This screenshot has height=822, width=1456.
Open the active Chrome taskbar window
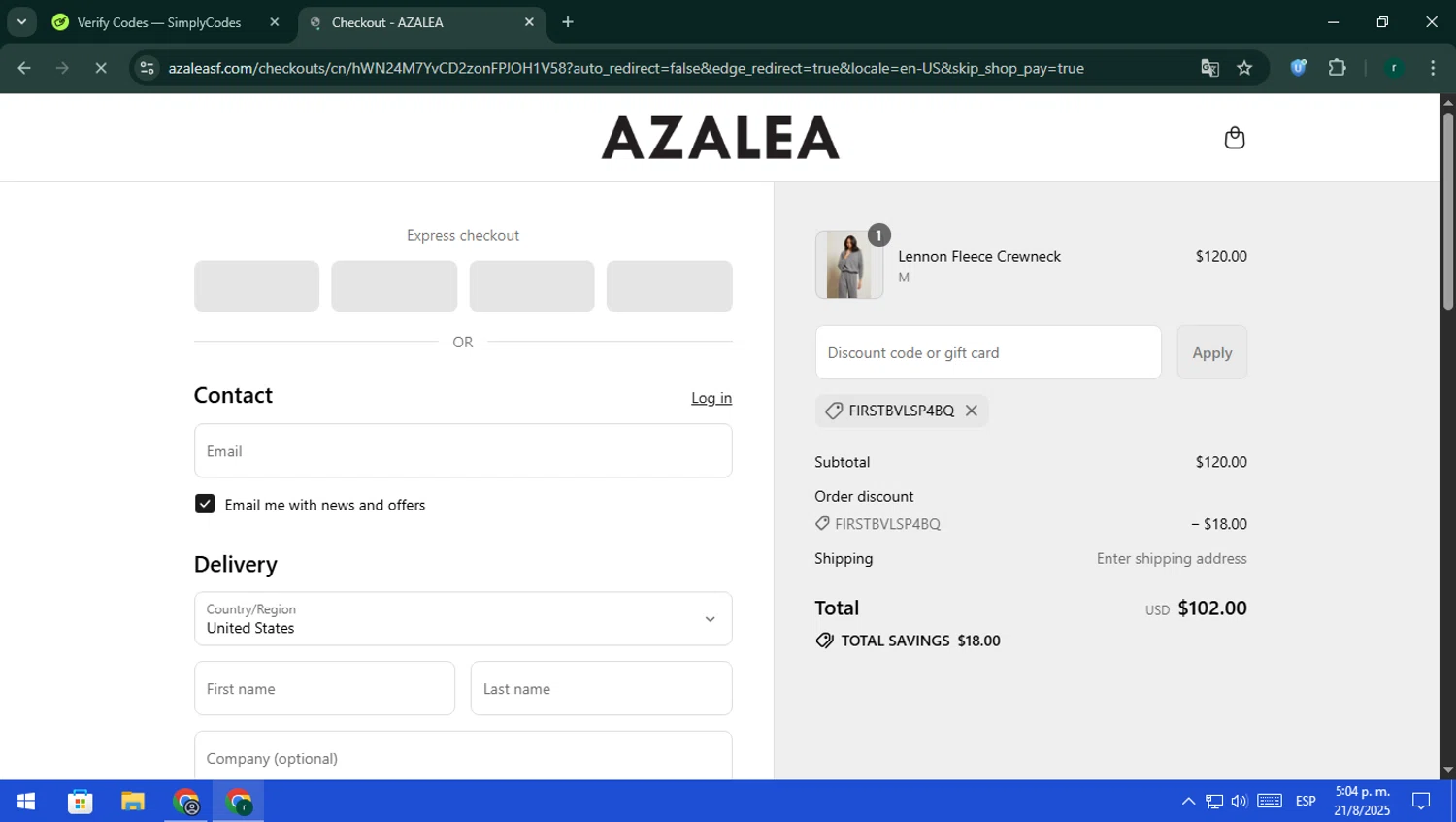pyautogui.click(x=239, y=802)
